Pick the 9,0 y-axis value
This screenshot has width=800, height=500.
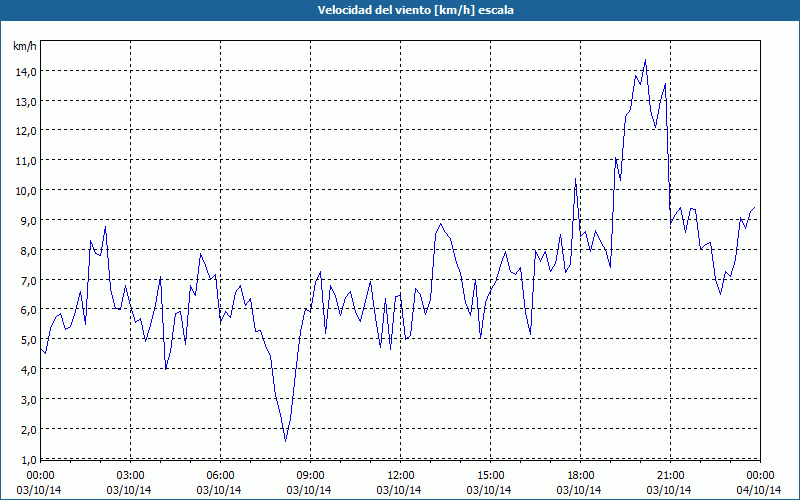click(x=28, y=221)
